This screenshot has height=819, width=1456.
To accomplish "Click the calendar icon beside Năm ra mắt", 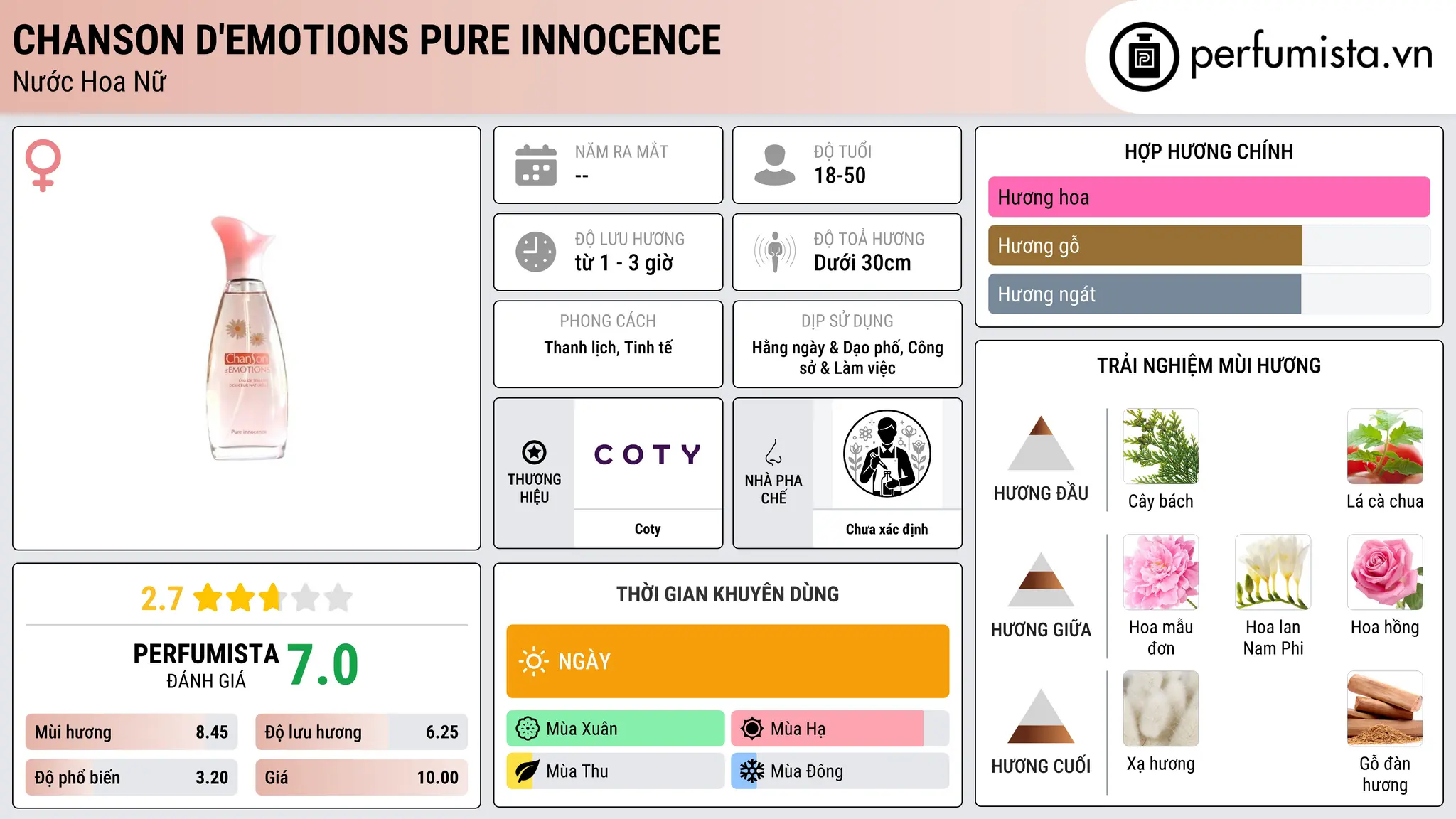I will point(536,165).
